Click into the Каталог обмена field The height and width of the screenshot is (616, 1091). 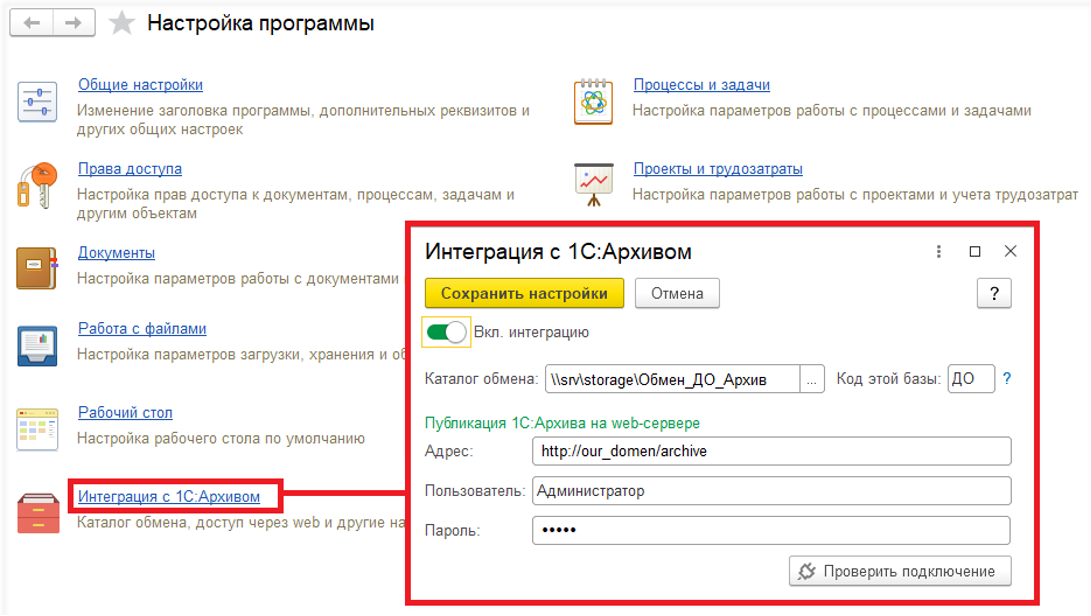click(x=672, y=379)
